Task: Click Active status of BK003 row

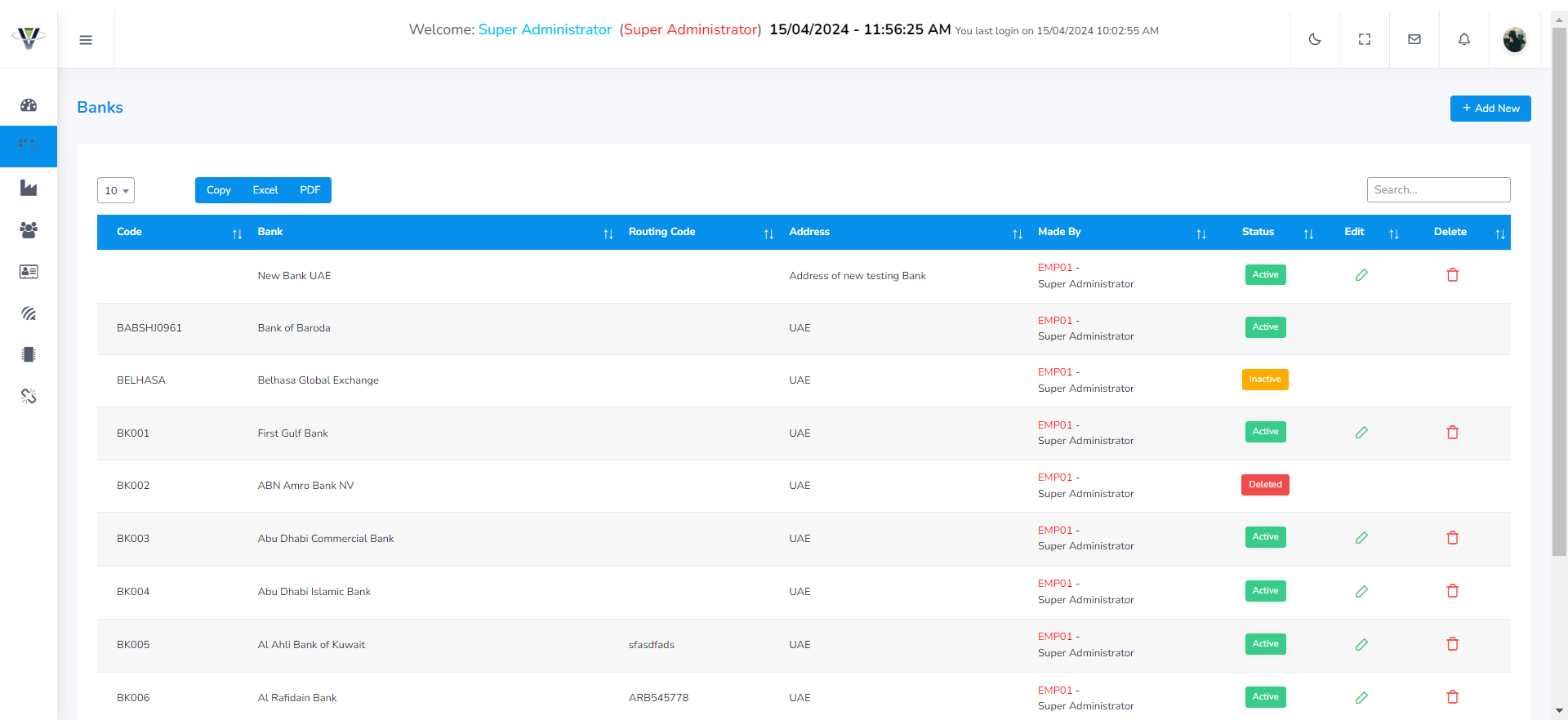Action: point(1266,537)
